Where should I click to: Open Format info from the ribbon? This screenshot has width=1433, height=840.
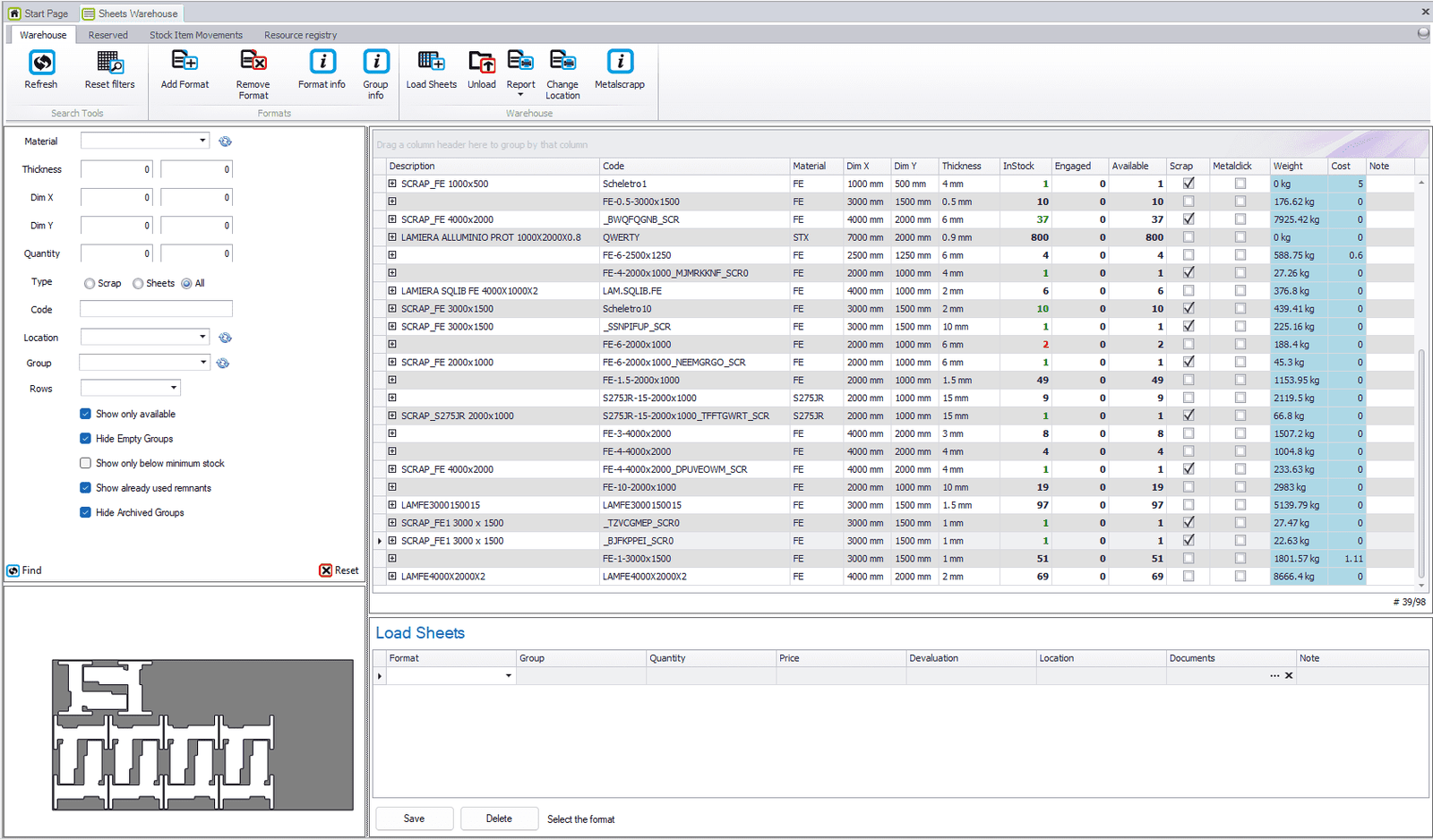click(322, 63)
